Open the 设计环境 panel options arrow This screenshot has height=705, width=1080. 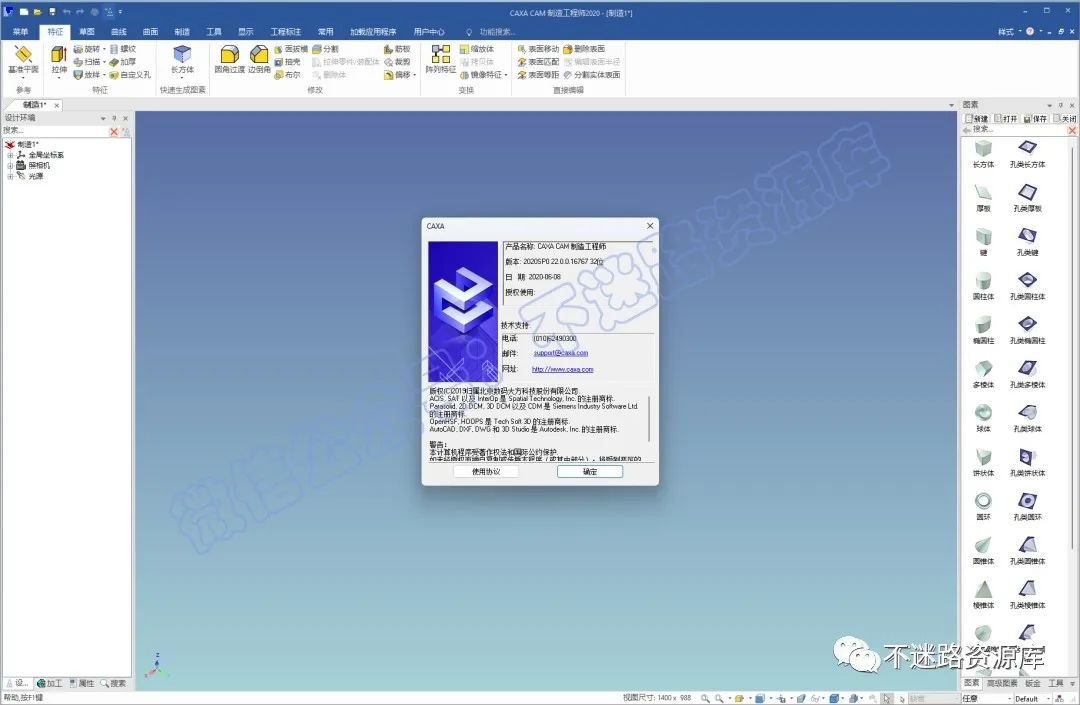click(103, 118)
